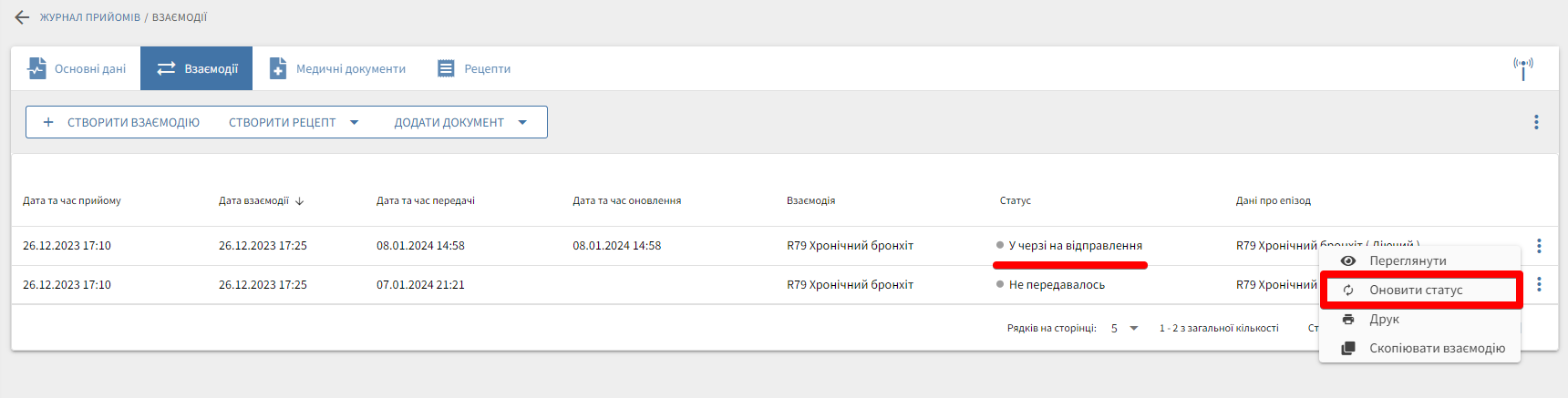Sort by Дата взаємодії arrow icon
The height and width of the screenshot is (398, 1568).
(300, 201)
